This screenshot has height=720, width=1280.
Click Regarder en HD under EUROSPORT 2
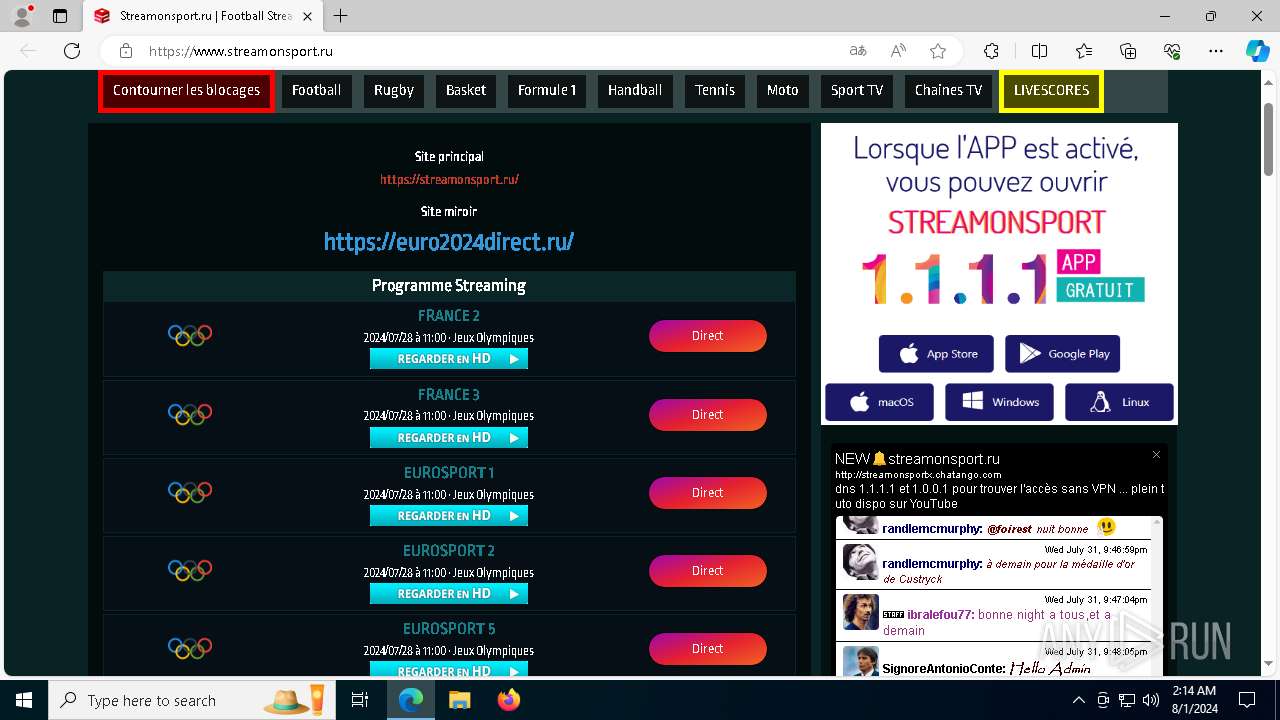coord(449,594)
